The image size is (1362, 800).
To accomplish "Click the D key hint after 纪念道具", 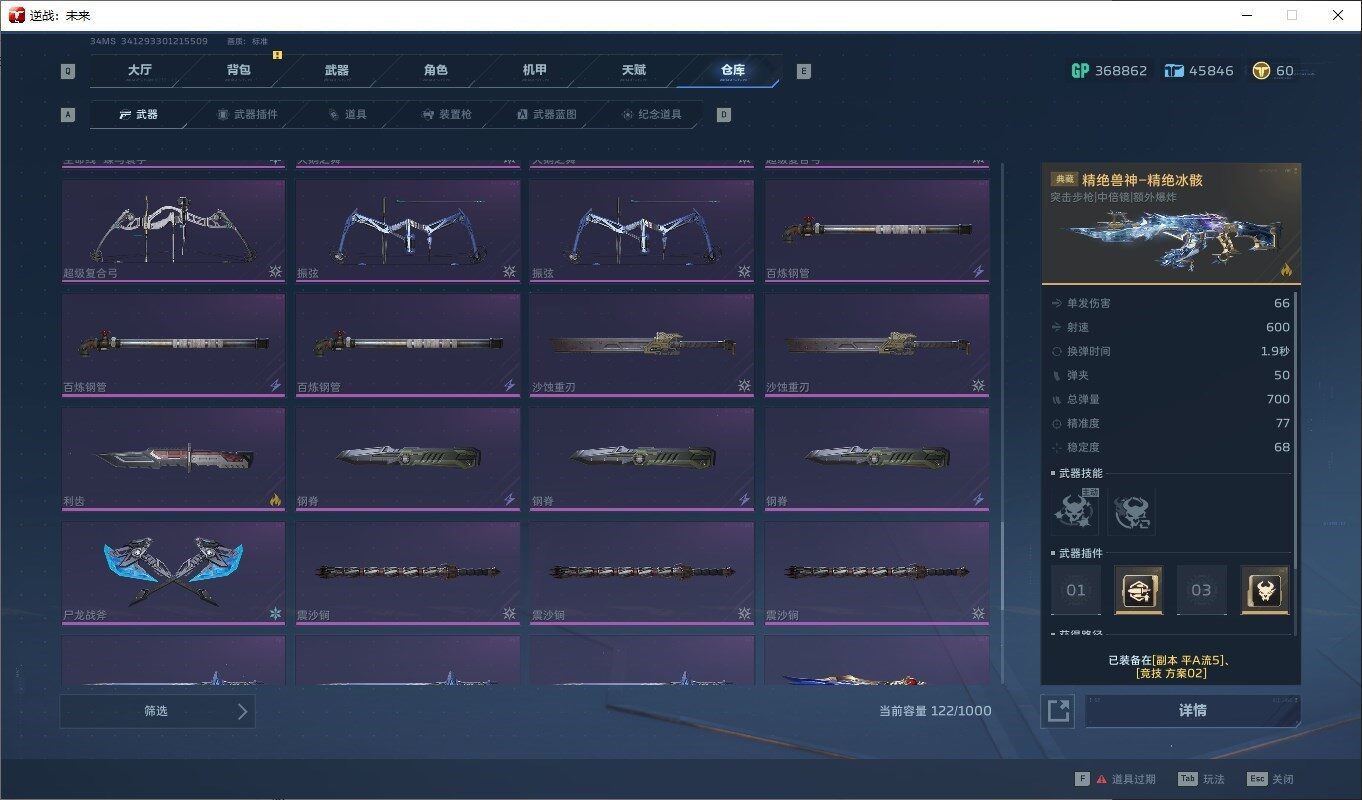I will point(724,115).
